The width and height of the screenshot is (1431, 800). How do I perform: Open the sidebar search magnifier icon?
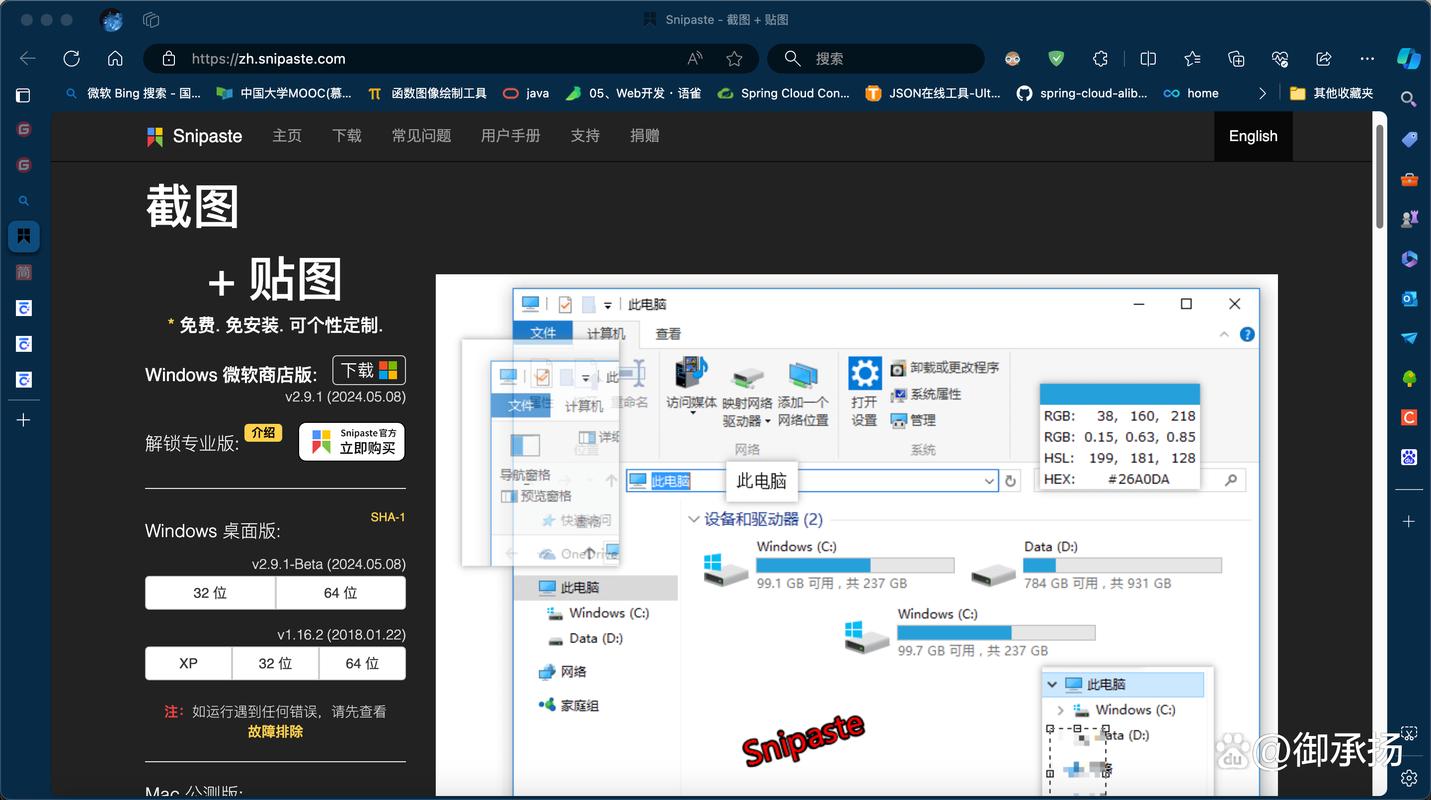point(1408,99)
